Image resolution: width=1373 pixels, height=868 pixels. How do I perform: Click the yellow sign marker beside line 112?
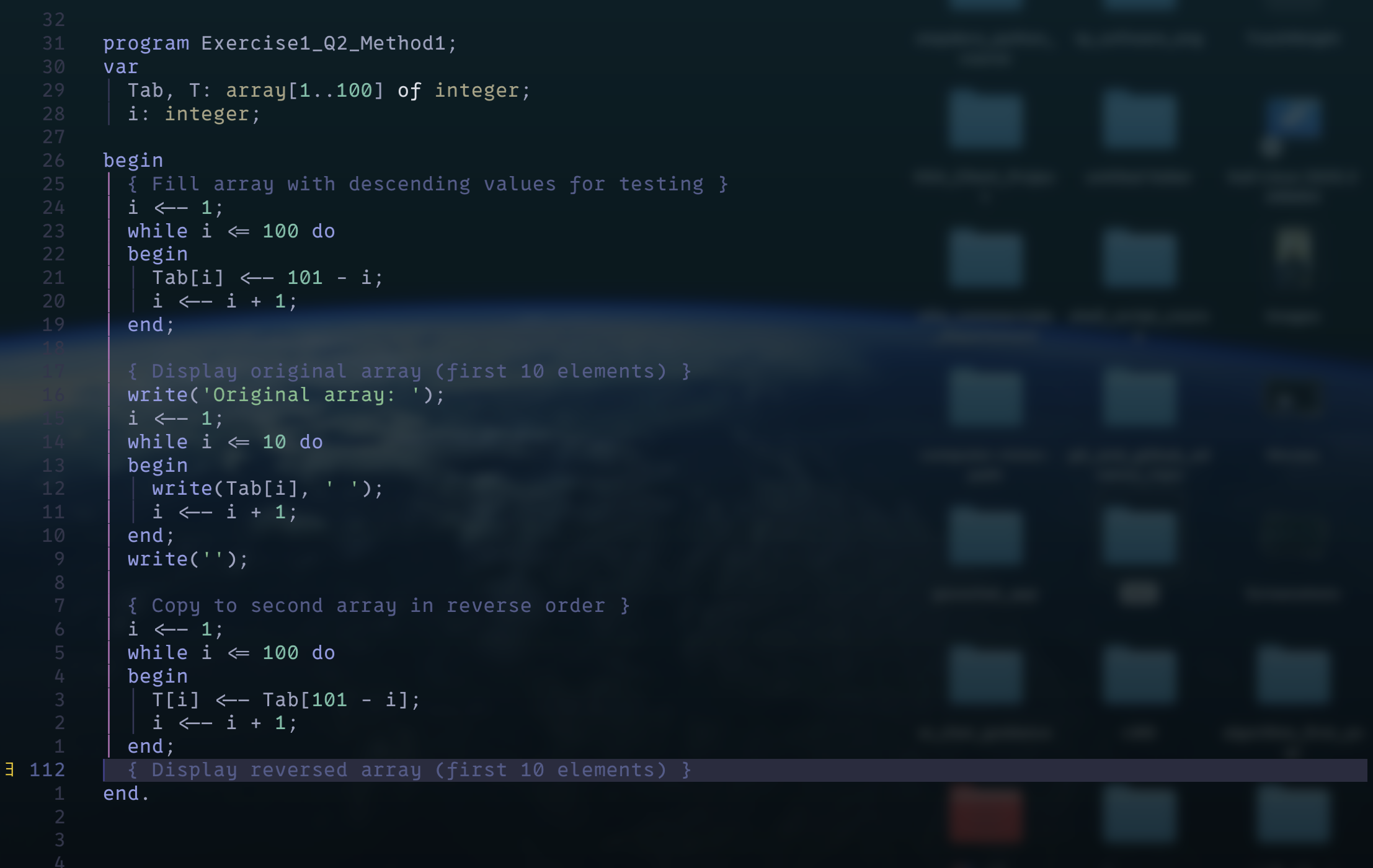9,769
